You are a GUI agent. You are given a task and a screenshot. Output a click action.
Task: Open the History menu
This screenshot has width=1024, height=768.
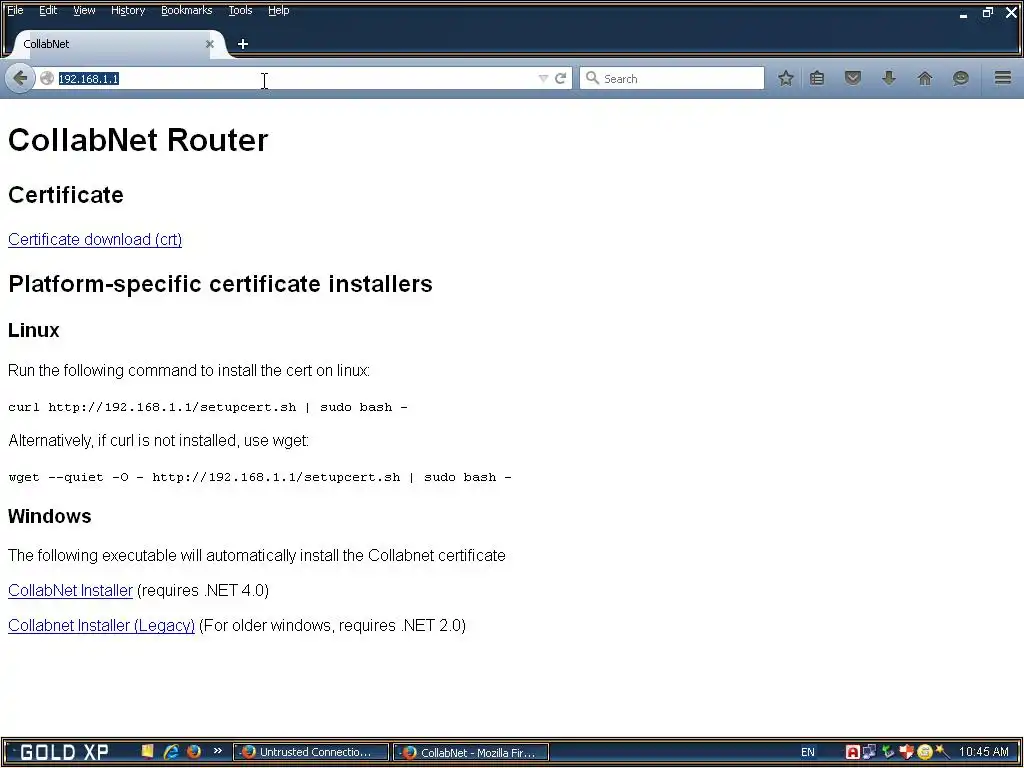(x=128, y=10)
